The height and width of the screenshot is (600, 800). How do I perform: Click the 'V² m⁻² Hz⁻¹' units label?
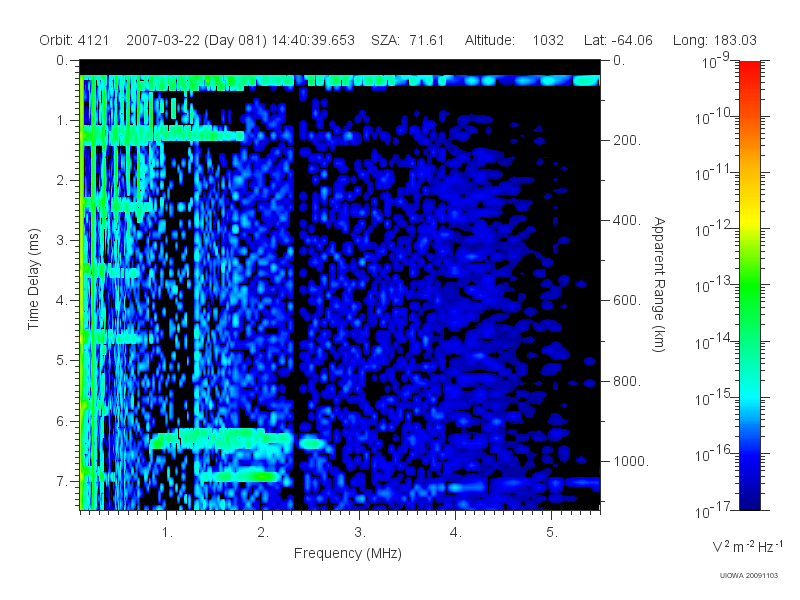747,546
